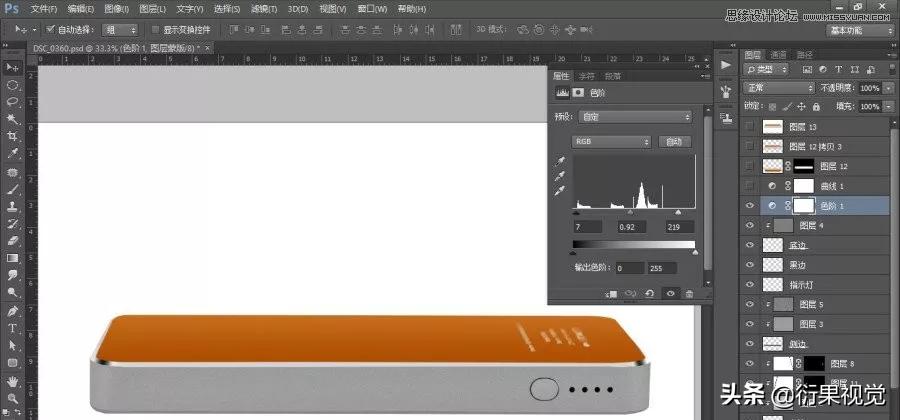Select the Crop tool
The image size is (900, 420).
(x=13, y=136)
